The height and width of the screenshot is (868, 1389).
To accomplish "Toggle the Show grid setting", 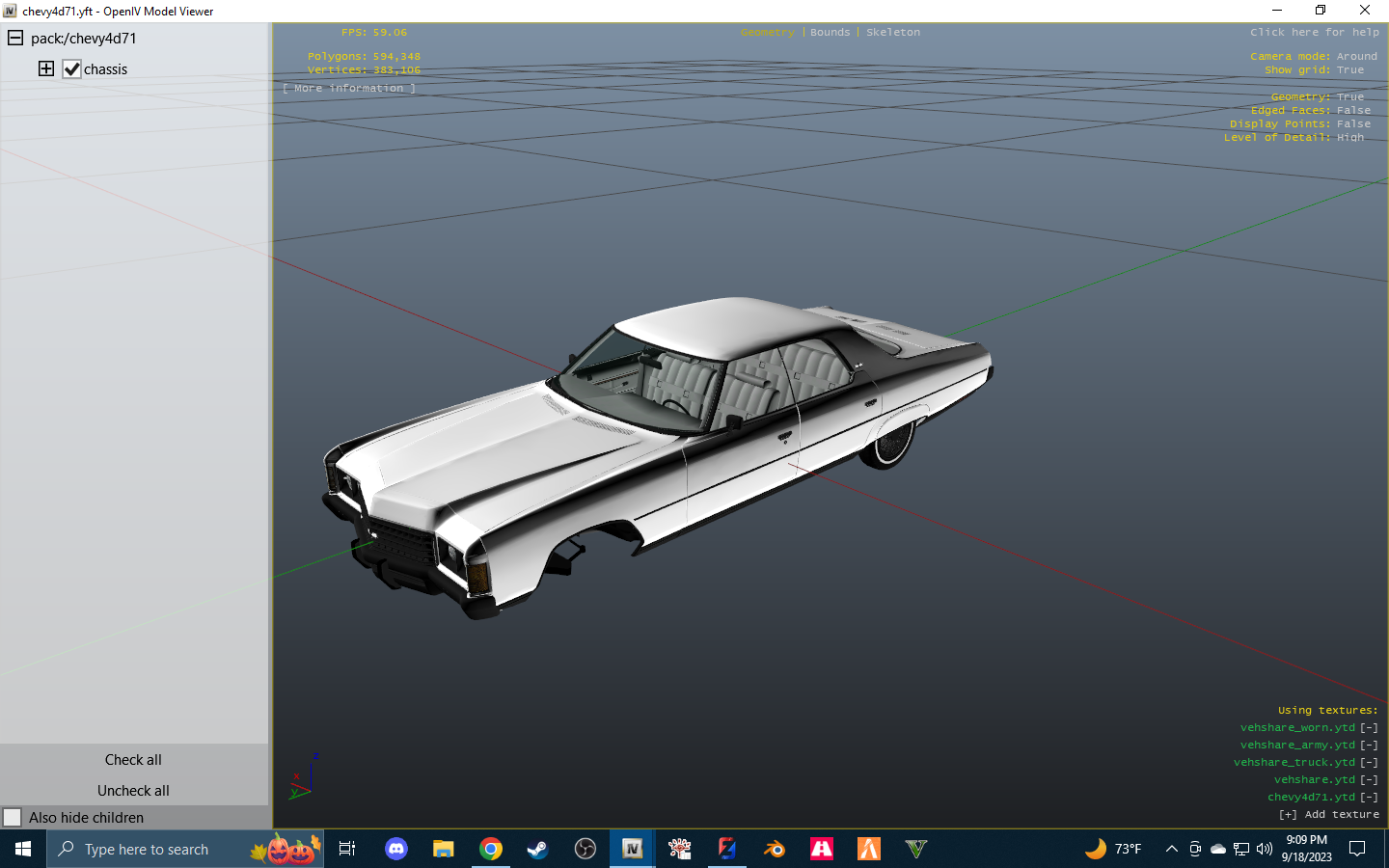I will tap(1350, 70).
